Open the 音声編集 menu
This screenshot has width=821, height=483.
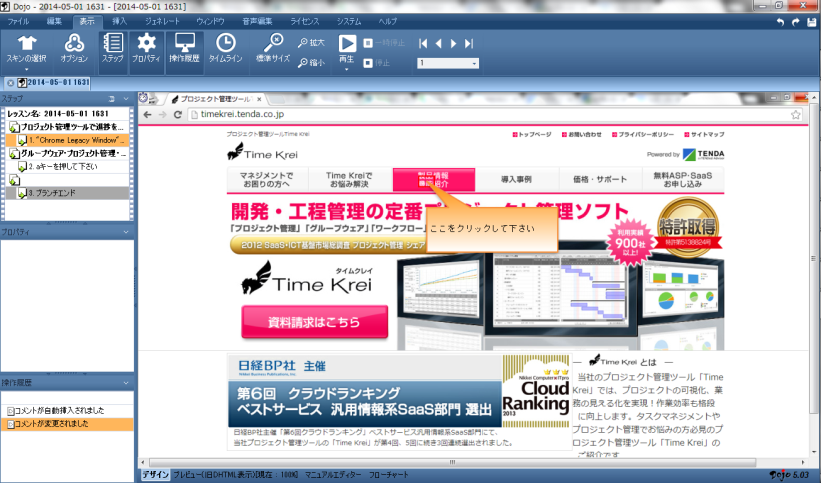pyautogui.click(x=257, y=21)
